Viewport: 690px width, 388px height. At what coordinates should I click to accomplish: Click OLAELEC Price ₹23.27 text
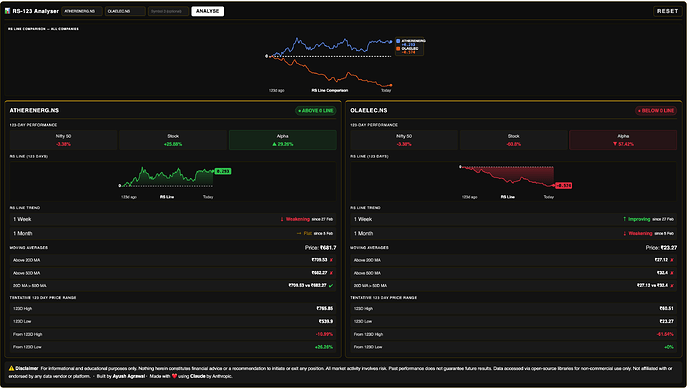[x=661, y=248]
